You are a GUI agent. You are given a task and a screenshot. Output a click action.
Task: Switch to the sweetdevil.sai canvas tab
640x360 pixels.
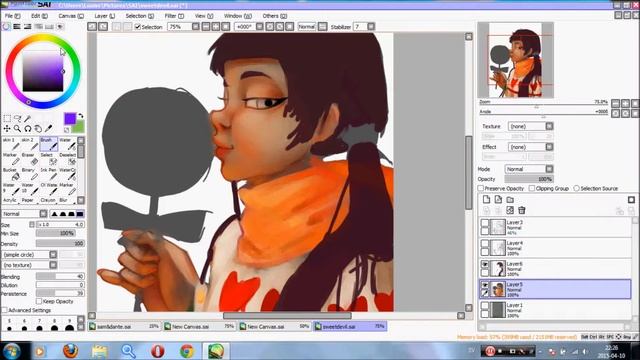tap(351, 327)
